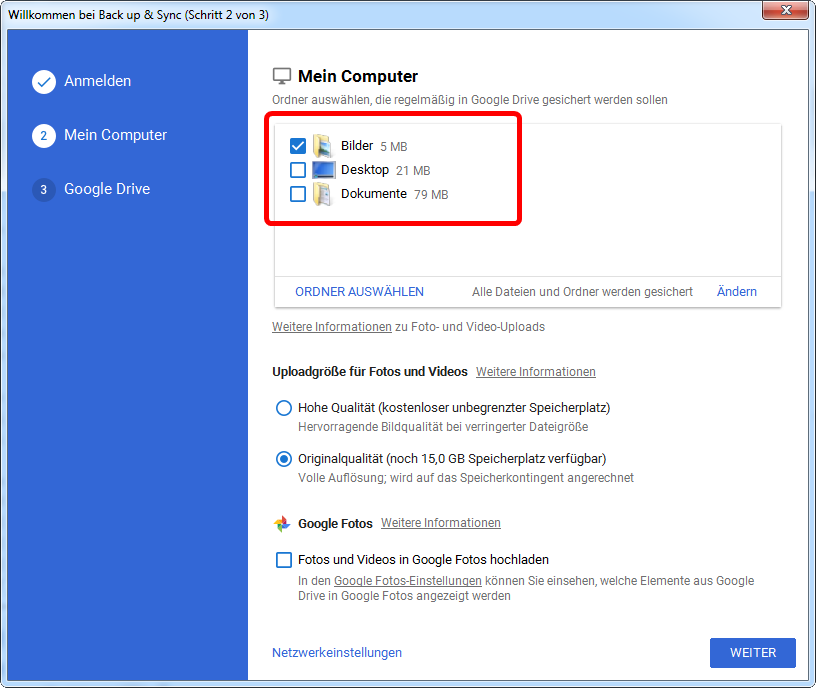The width and height of the screenshot is (816, 688).
Task: Click the Google Fotos pinwheel icon
Action: click(x=282, y=524)
